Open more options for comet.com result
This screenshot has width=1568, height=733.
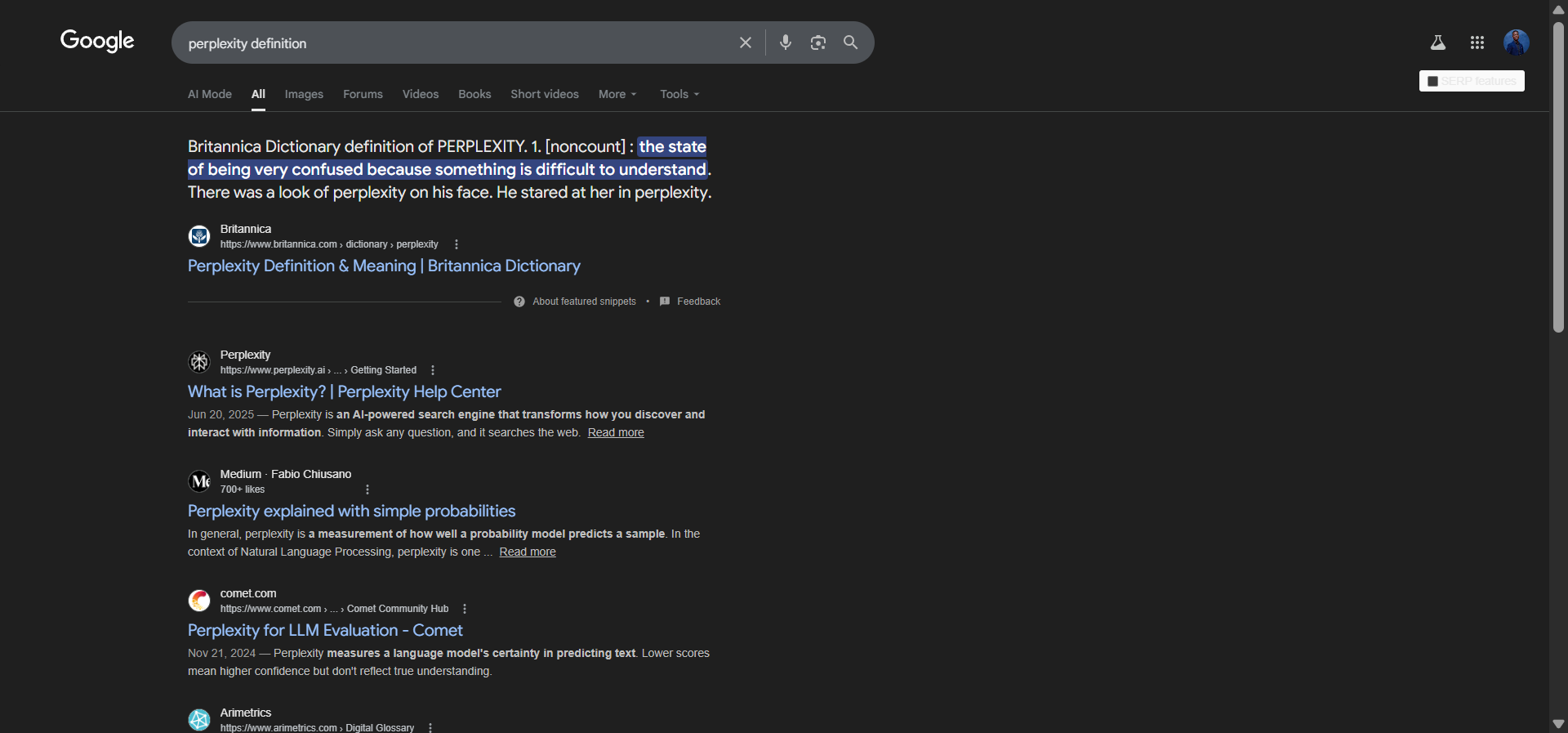tap(465, 609)
